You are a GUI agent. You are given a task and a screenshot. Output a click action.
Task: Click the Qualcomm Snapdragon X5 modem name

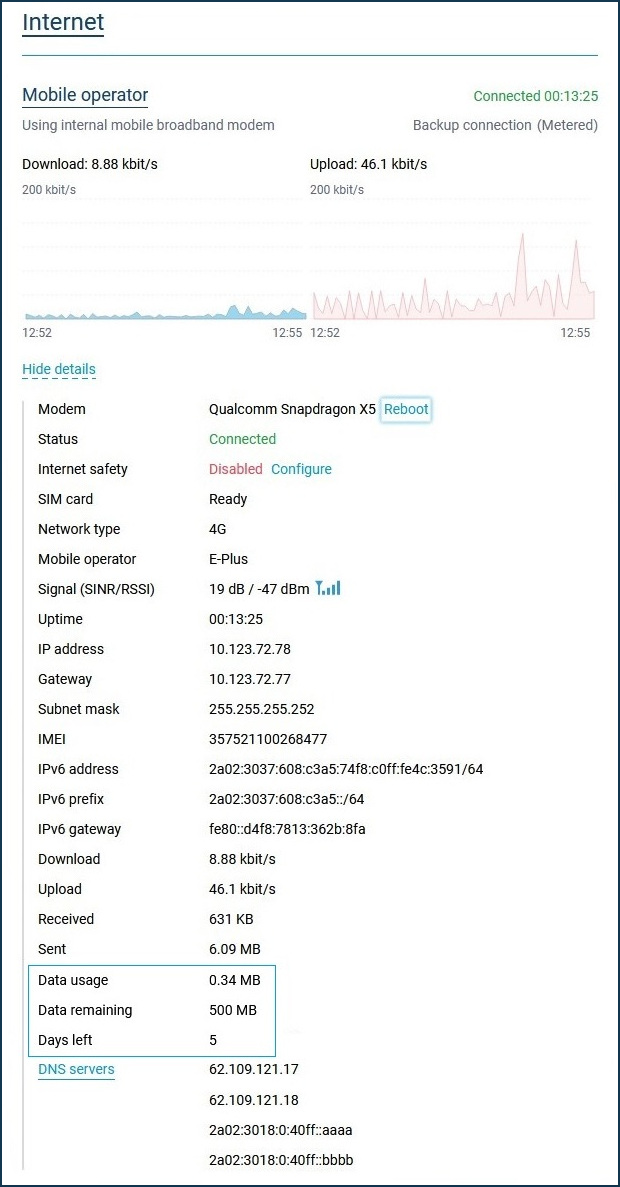pyautogui.click(x=292, y=410)
